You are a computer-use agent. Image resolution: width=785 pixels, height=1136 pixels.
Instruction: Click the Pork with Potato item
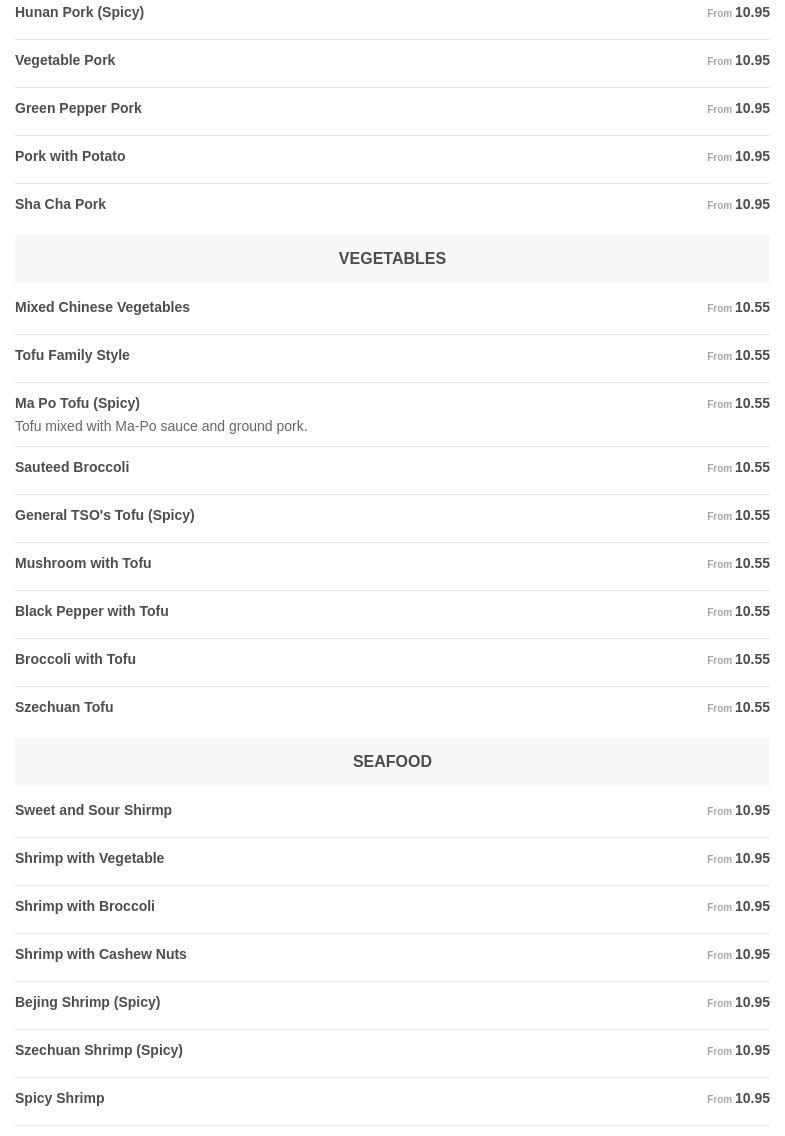click(x=70, y=157)
